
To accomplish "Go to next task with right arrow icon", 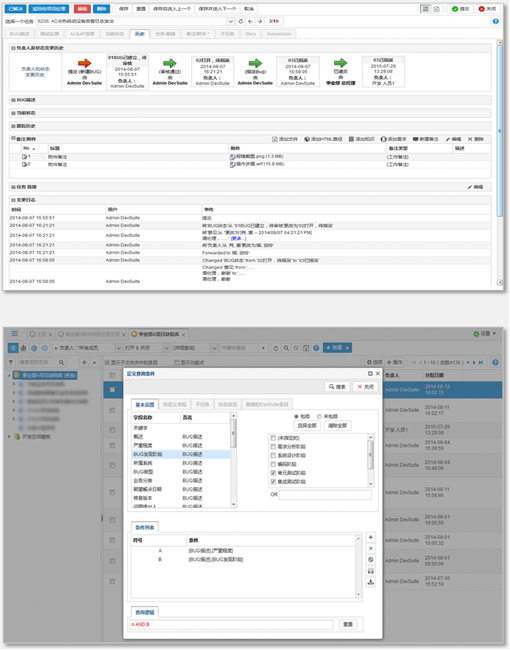I will coord(260,21).
